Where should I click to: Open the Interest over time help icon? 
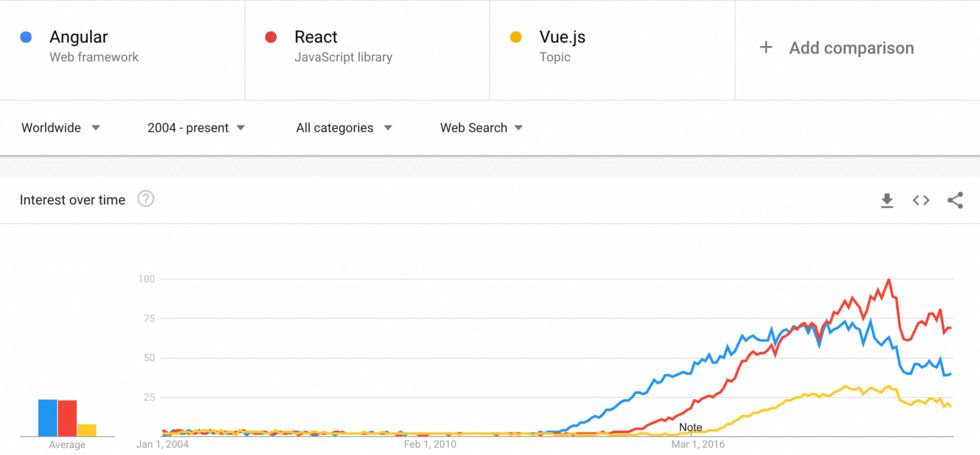click(146, 199)
